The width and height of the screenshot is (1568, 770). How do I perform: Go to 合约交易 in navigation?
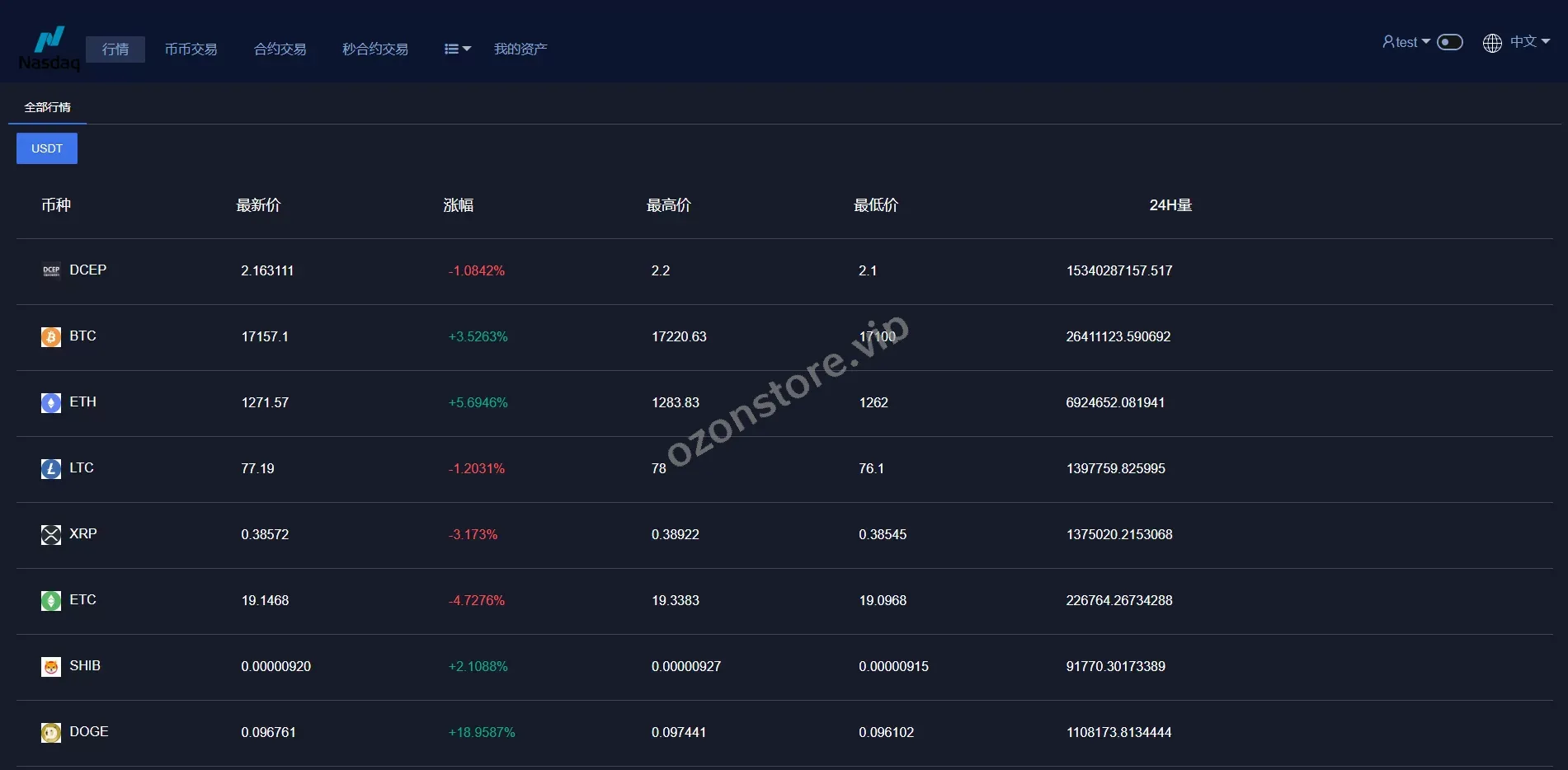pos(280,49)
